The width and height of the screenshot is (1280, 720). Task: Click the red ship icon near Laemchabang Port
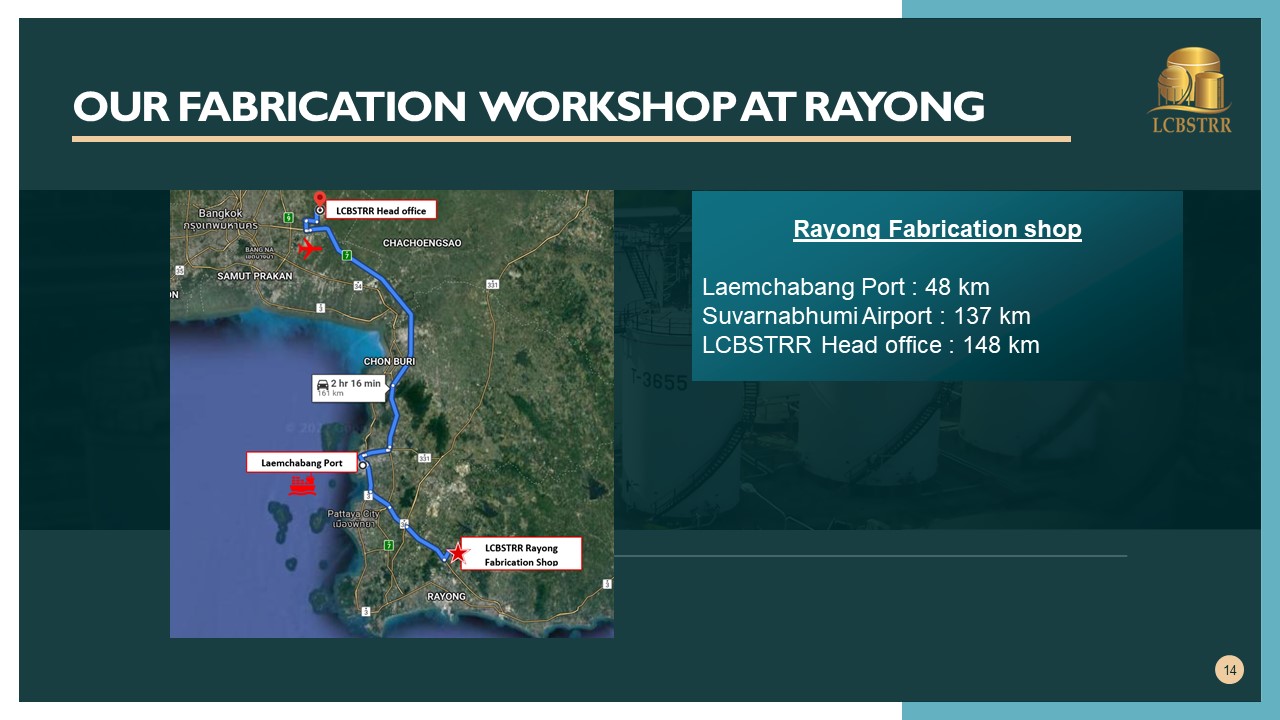(302, 485)
